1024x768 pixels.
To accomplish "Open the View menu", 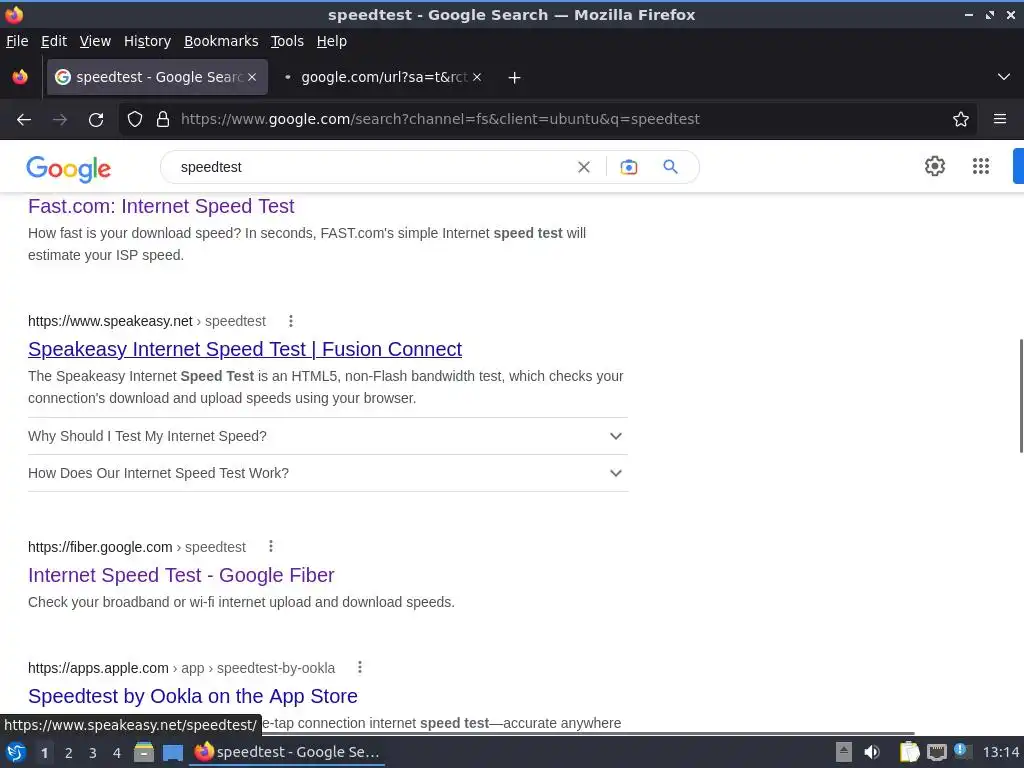I will point(95,41).
